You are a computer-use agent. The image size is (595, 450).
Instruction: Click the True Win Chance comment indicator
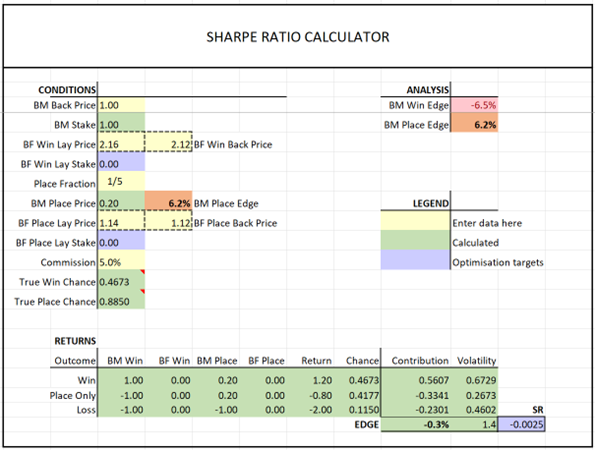[143, 272]
